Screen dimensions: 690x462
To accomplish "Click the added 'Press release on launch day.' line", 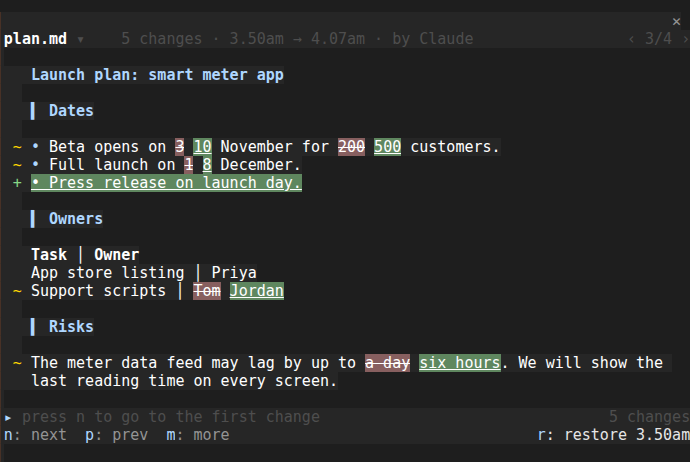I will tap(166, 183).
